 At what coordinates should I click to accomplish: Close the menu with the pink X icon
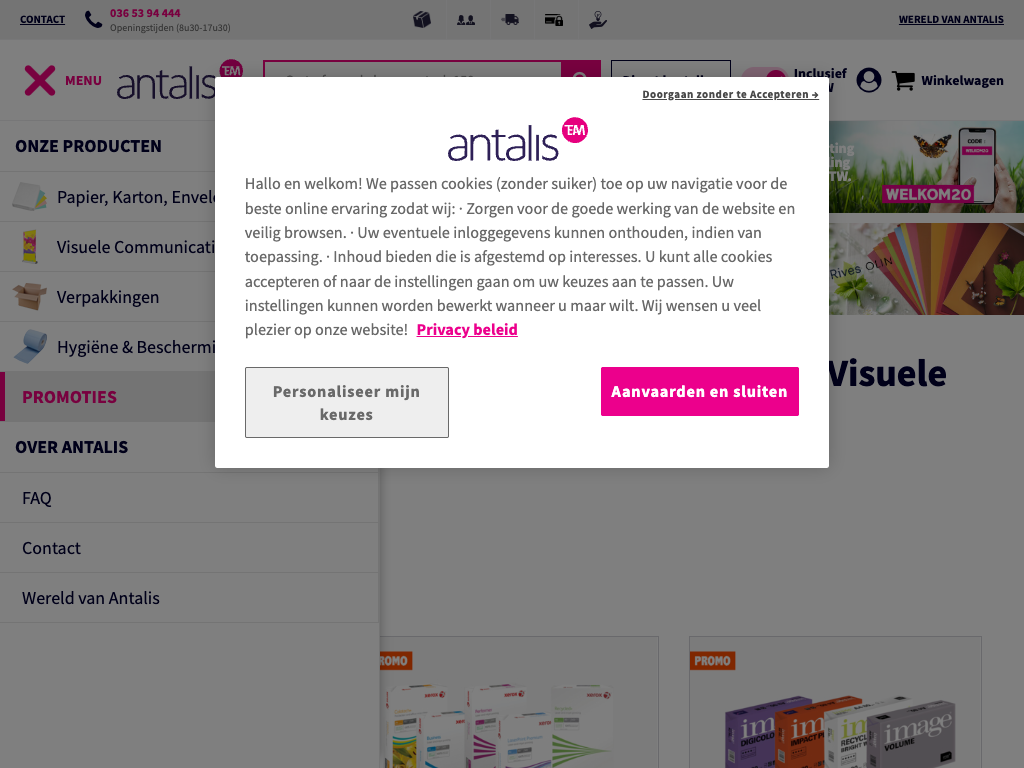[40, 80]
